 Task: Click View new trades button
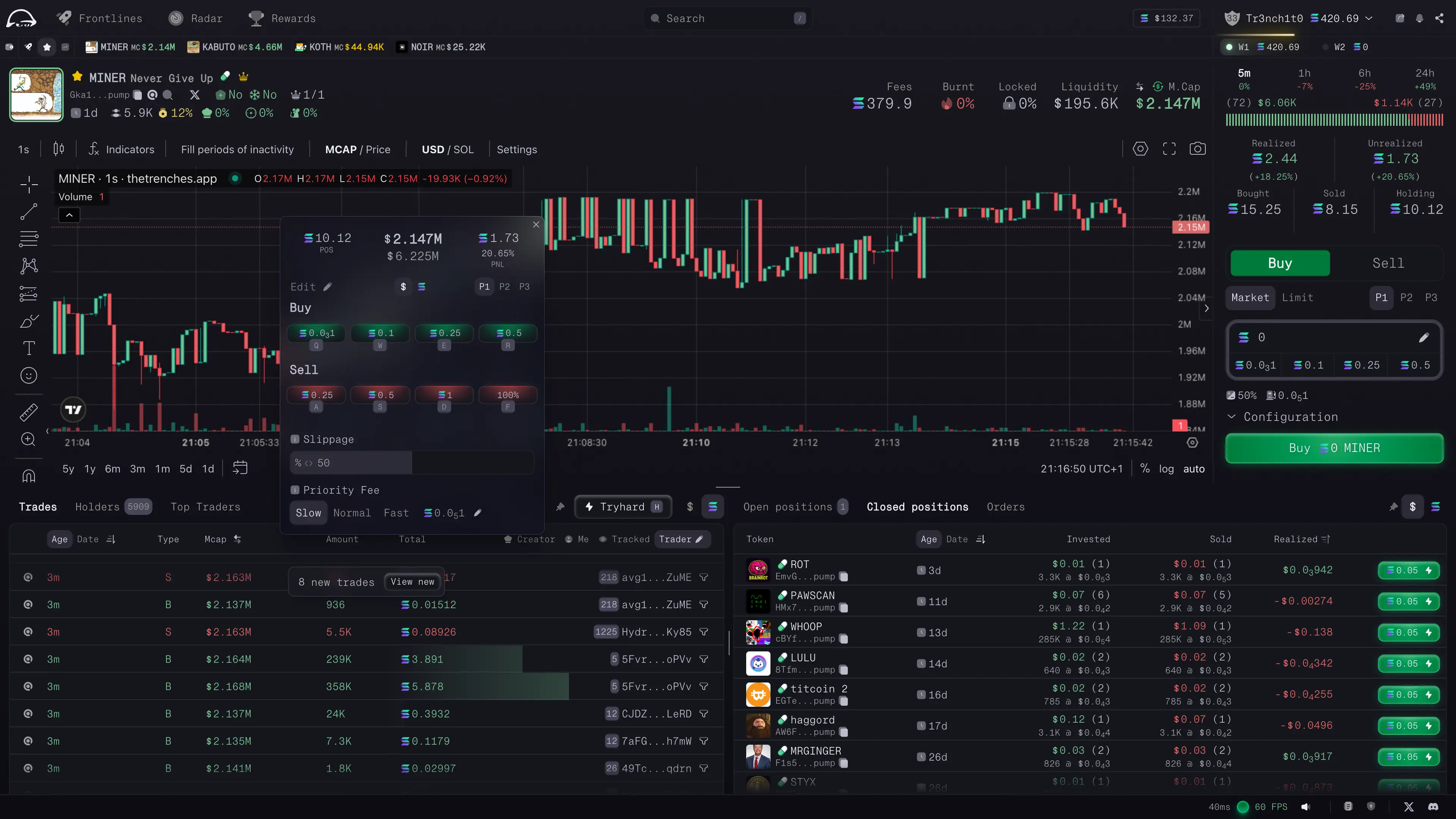(412, 582)
